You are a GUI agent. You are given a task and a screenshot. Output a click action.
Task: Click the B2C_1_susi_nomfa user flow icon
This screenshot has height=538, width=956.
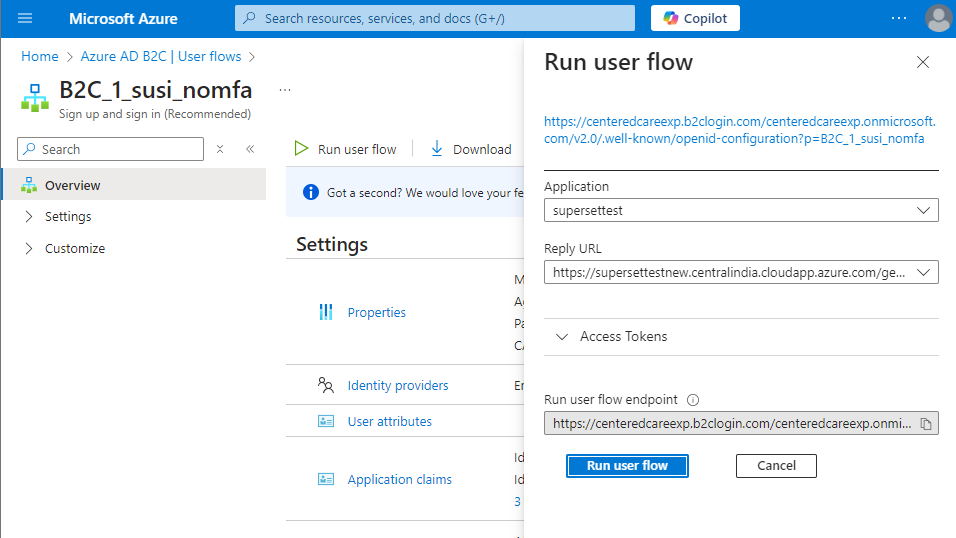pos(35,98)
